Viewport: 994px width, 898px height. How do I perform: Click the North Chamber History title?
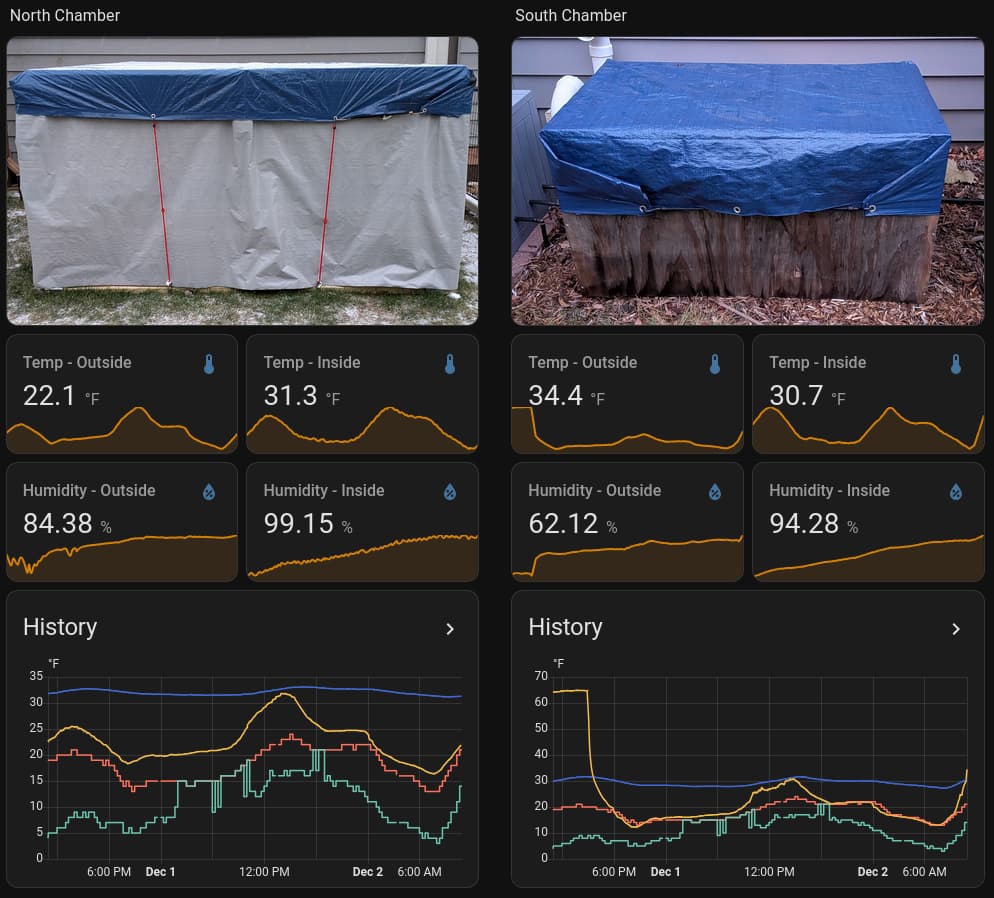pos(60,627)
